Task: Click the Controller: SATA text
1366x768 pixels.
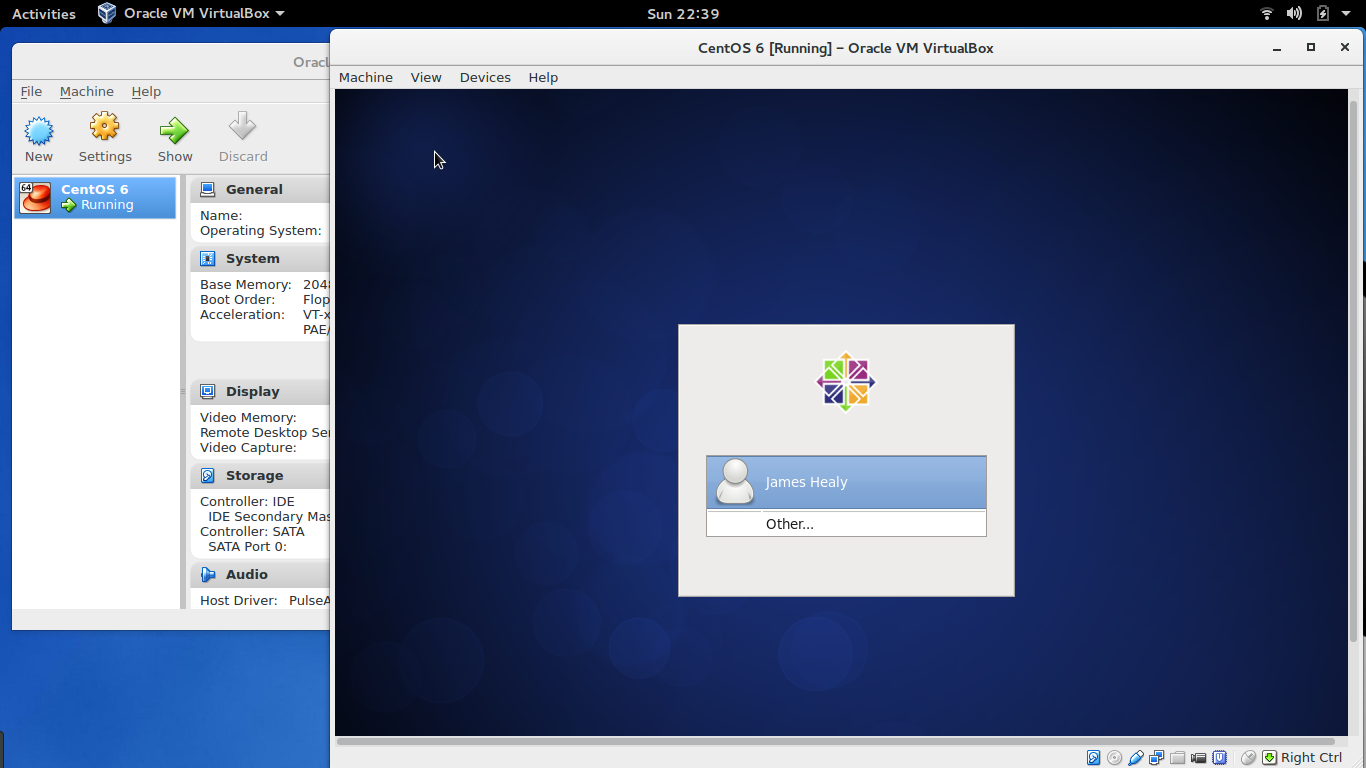Action: pos(252,531)
